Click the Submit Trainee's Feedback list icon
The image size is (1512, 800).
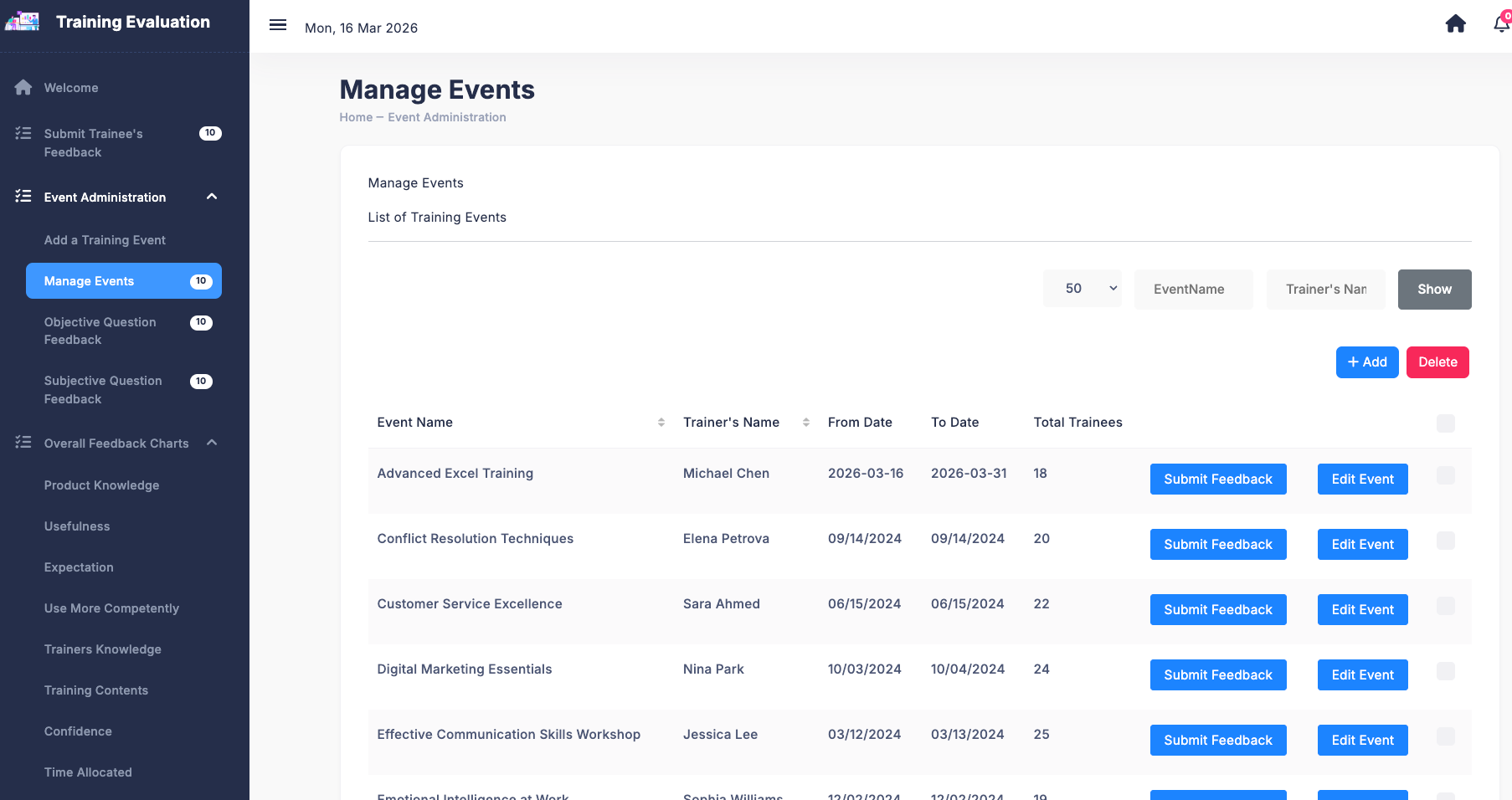pos(23,133)
